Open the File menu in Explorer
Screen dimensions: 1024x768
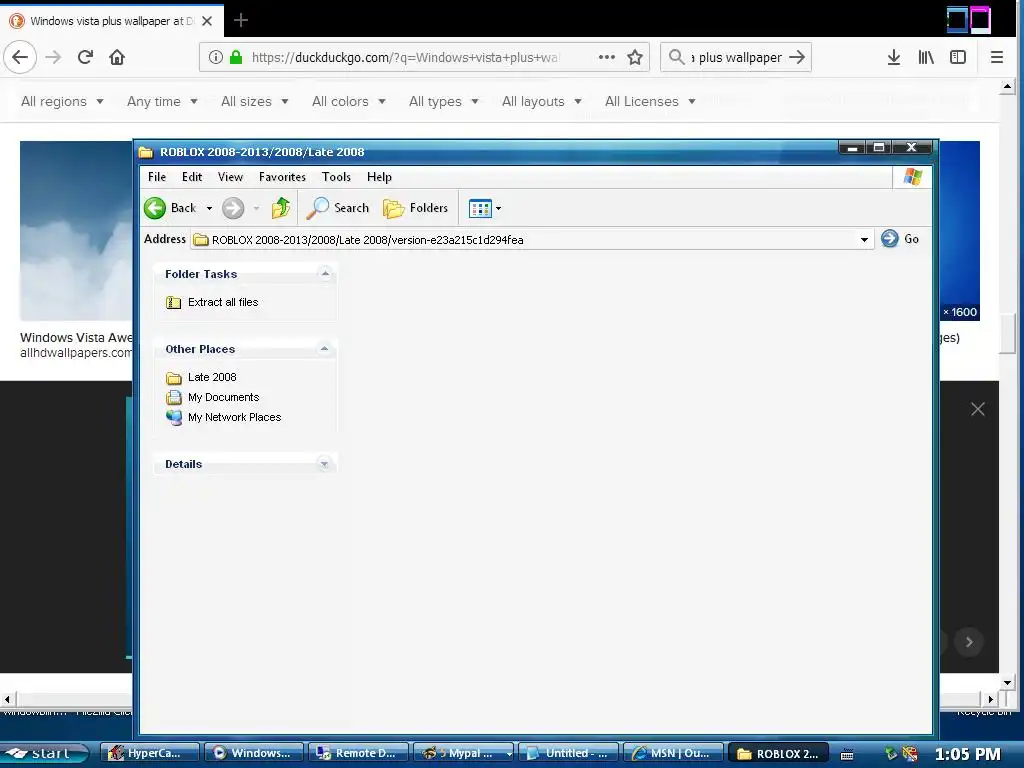tap(157, 177)
